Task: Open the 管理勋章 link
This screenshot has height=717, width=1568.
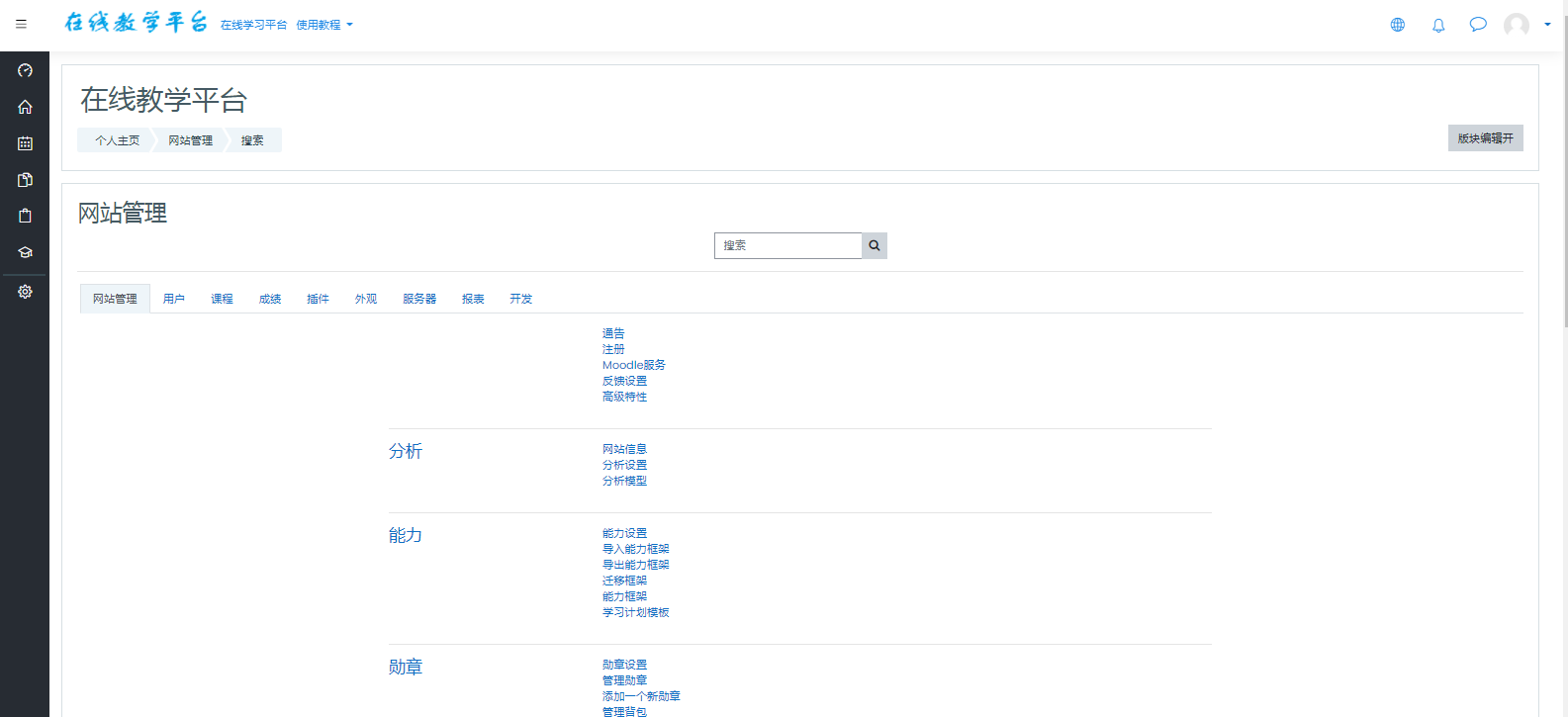Action: 625,680
